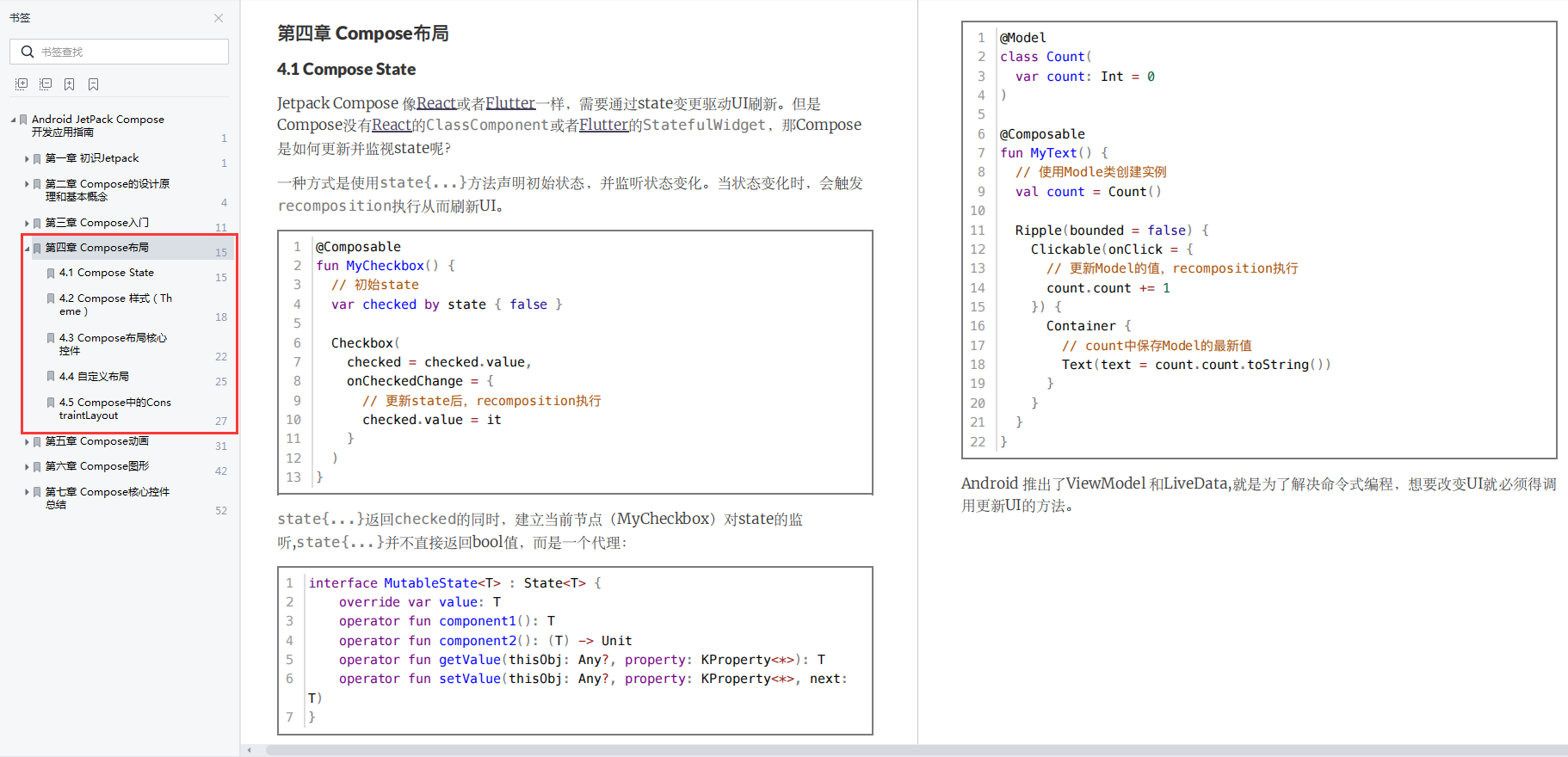Collapse the root Android JetPack Compose bookmark

(13, 120)
